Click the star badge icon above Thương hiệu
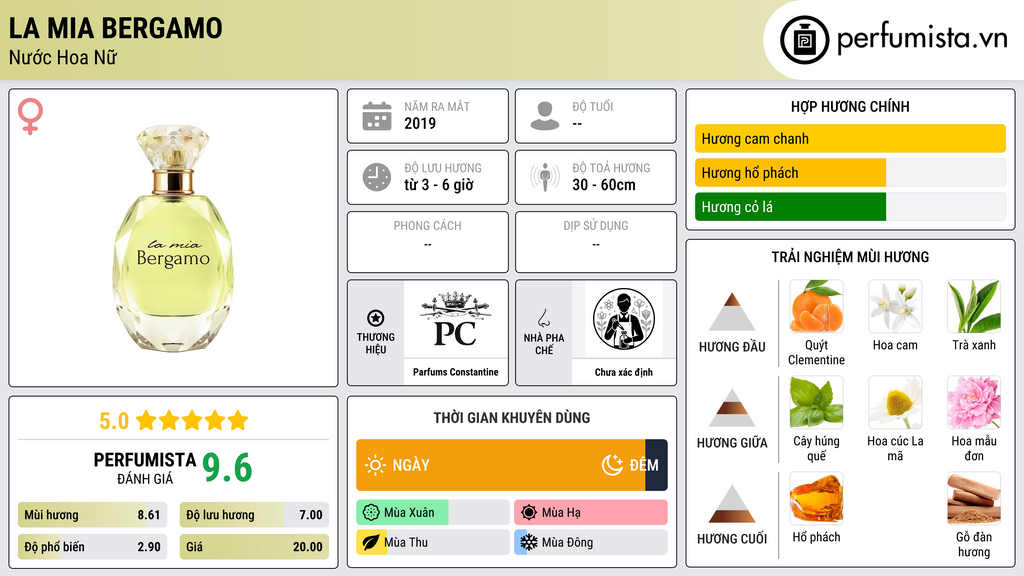This screenshot has width=1024, height=576. [x=376, y=318]
